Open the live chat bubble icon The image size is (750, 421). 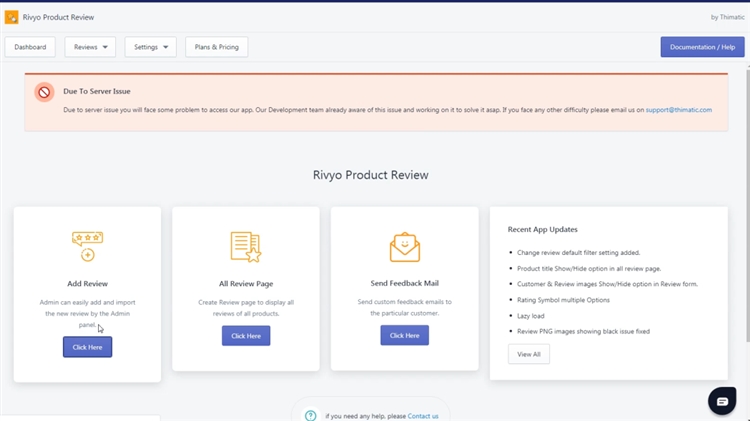(722, 401)
